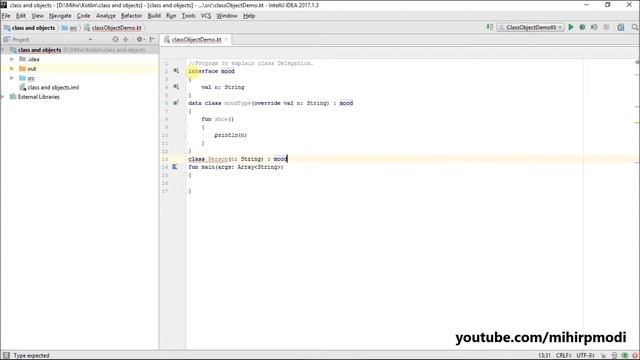Open Project panel settings gear
This screenshot has width=640, height=360.
click(140, 40)
